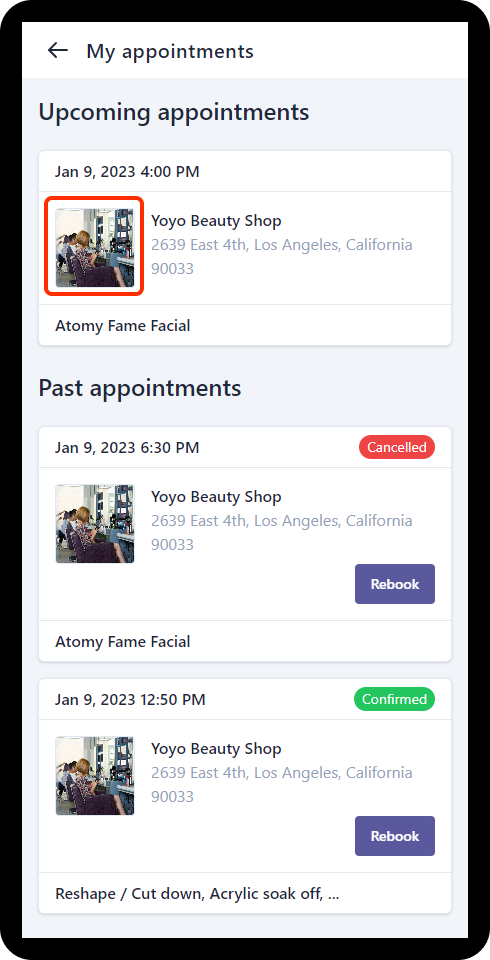This screenshot has height=960, width=490.
Task: Rebook the confirmed 12:50 PM appointment
Action: (395, 836)
